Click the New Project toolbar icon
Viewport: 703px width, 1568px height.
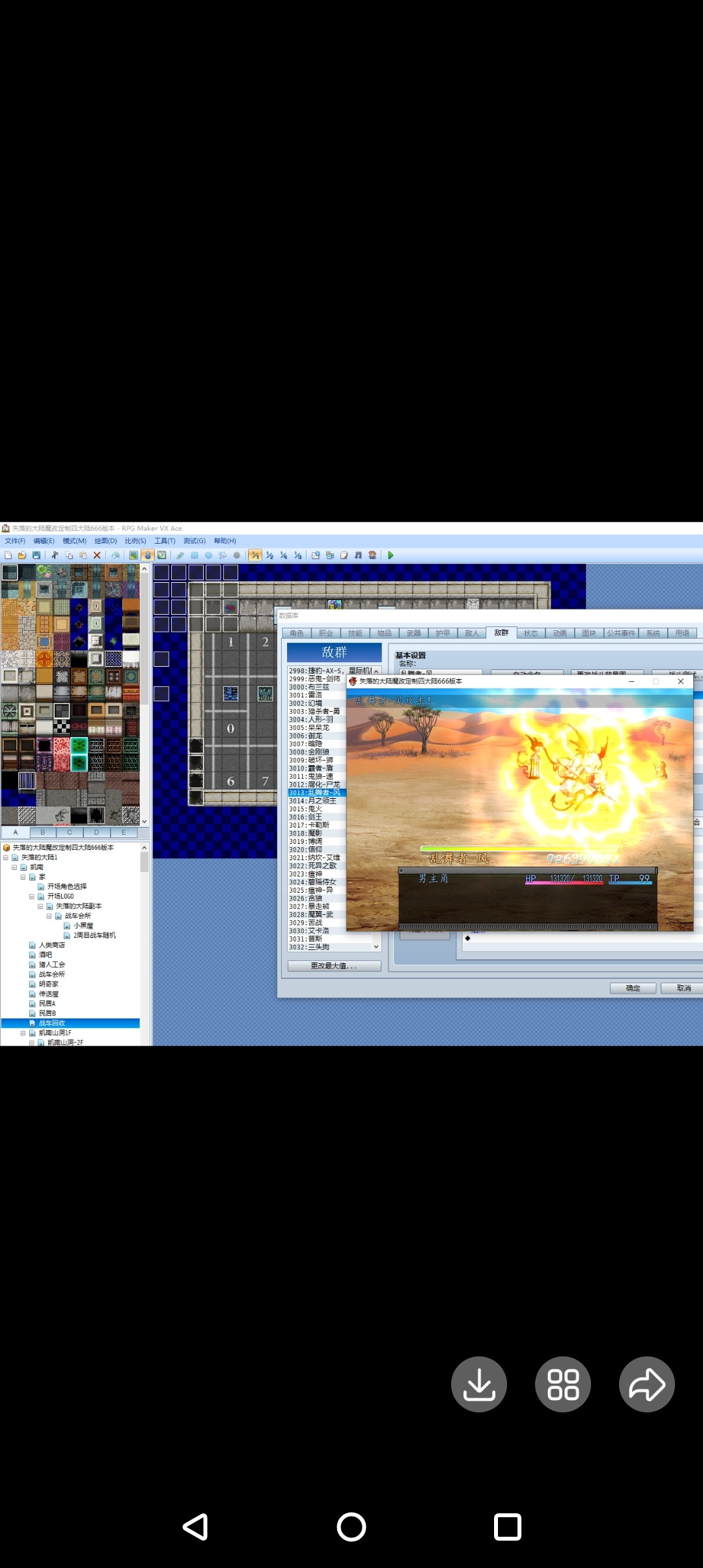pos(8,555)
